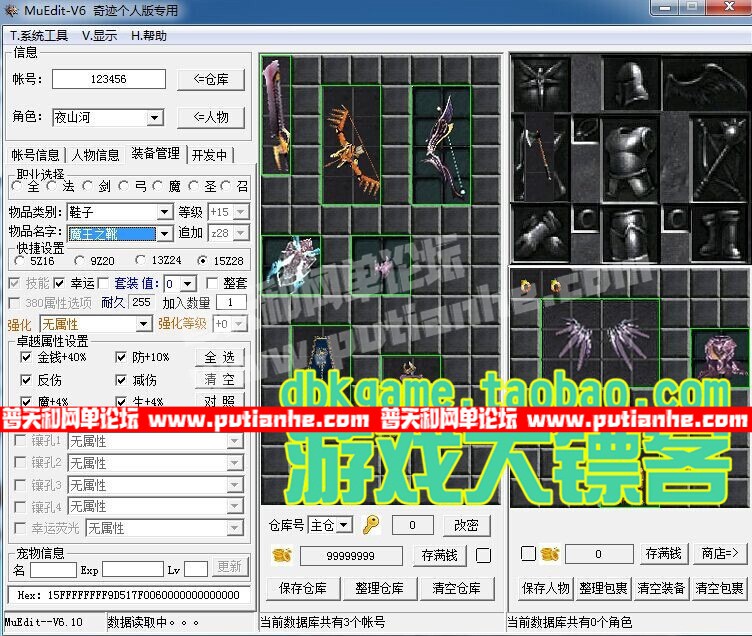Select the 15Z28 quick setting radio

click(x=202, y=260)
